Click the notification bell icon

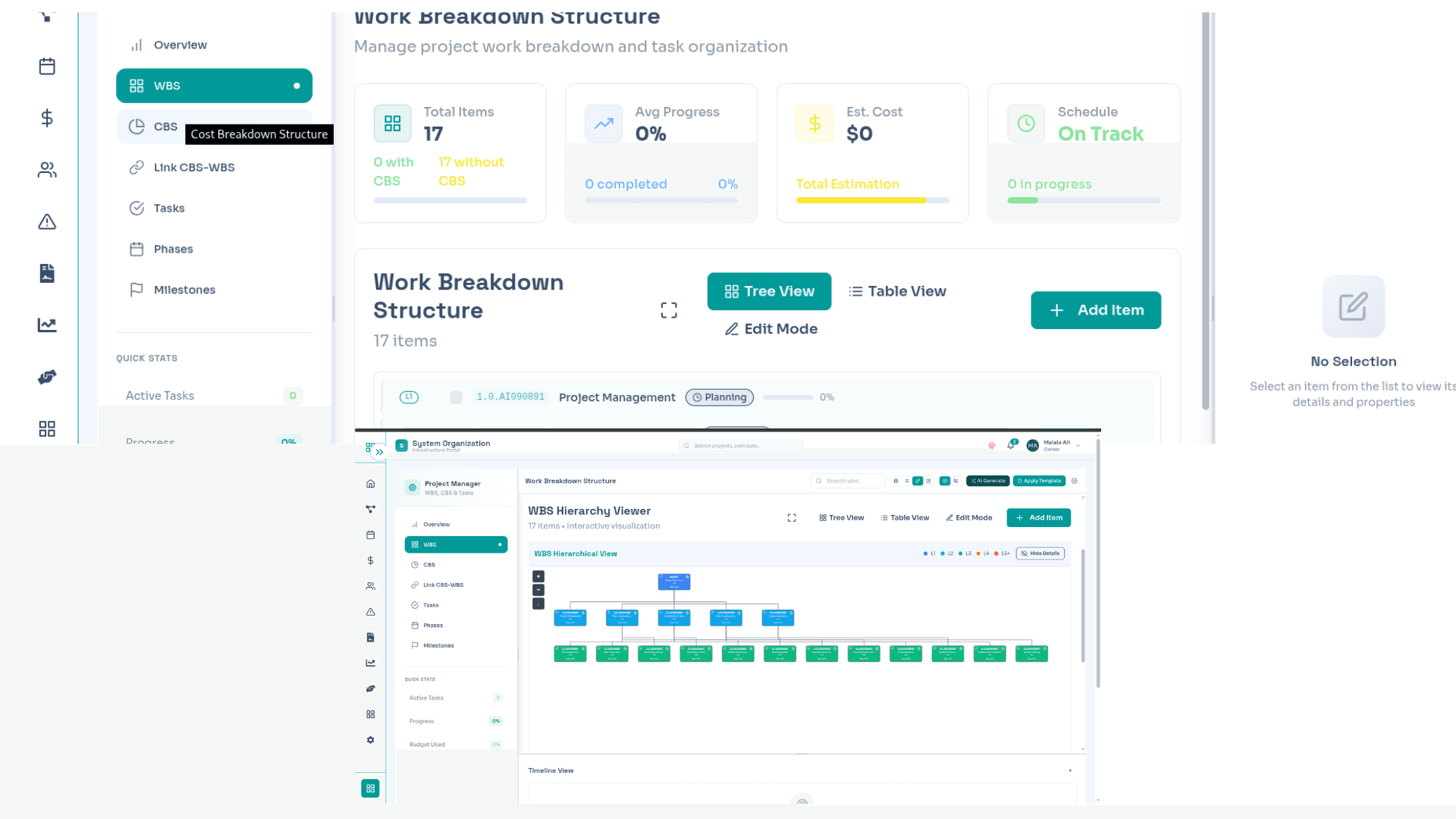click(1010, 445)
